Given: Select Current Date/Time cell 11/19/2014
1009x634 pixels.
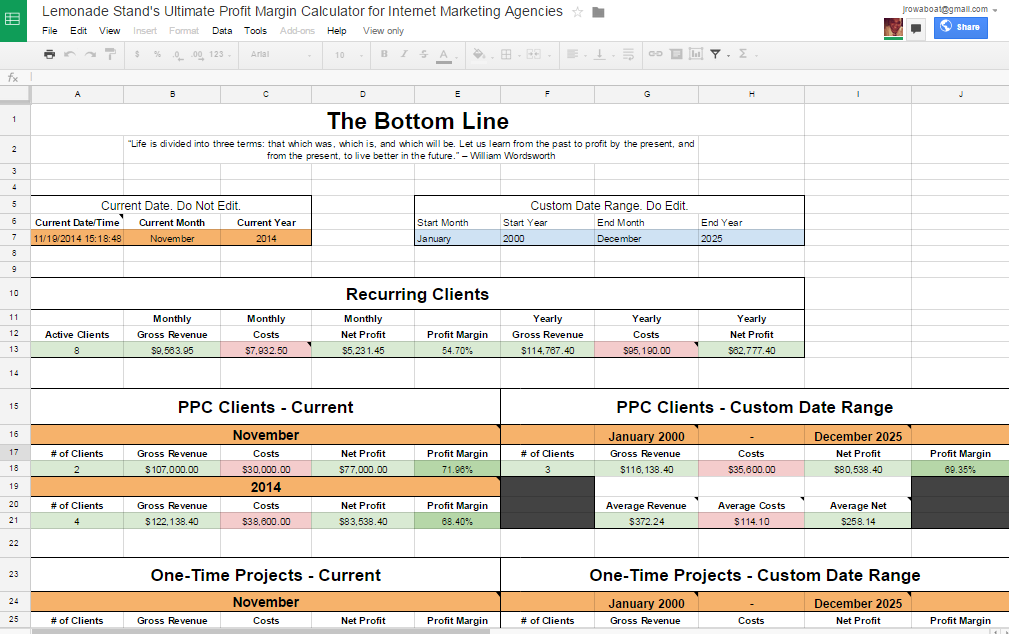Looking at the screenshot, I should pos(77,238).
